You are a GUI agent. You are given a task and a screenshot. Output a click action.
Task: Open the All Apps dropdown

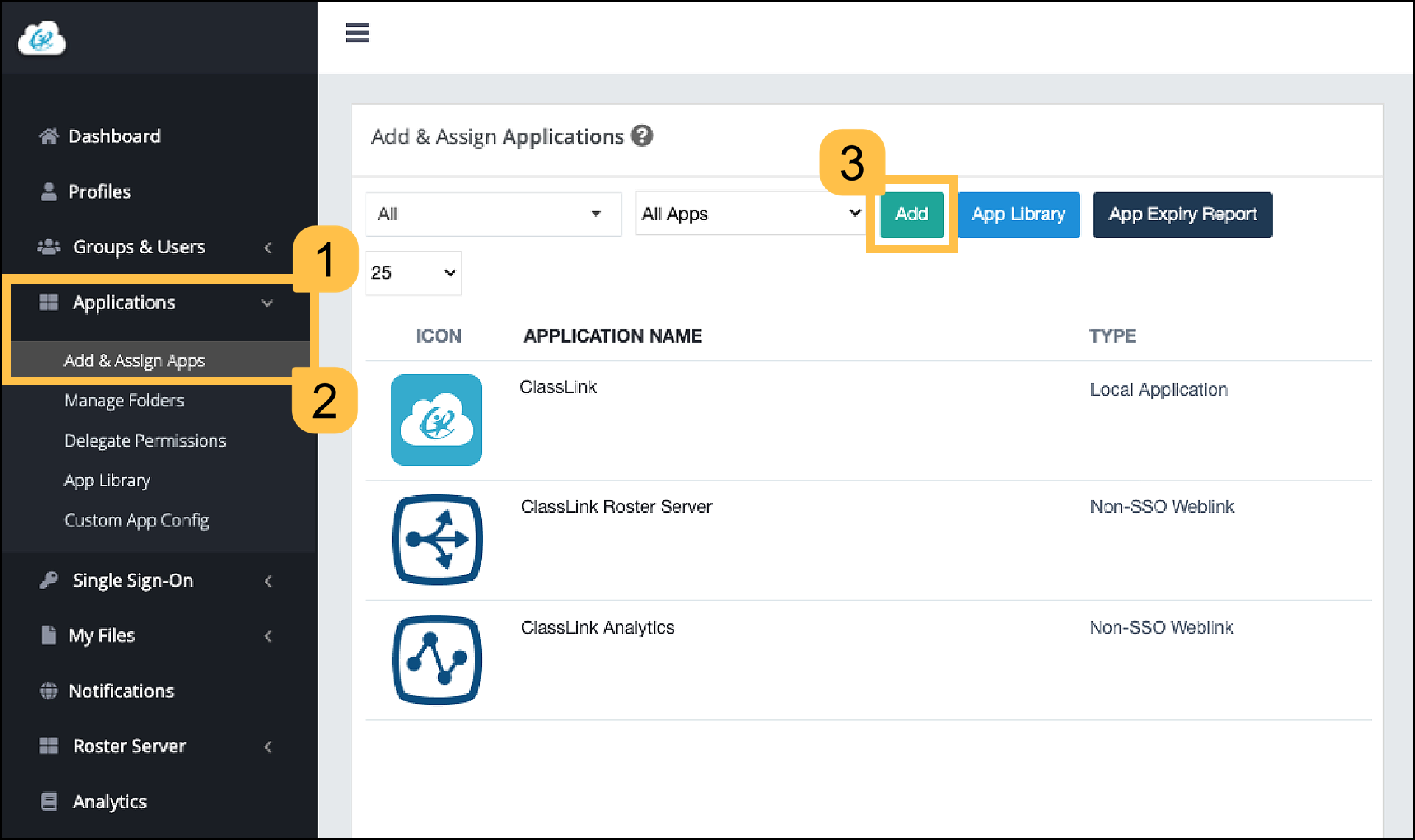(x=750, y=214)
